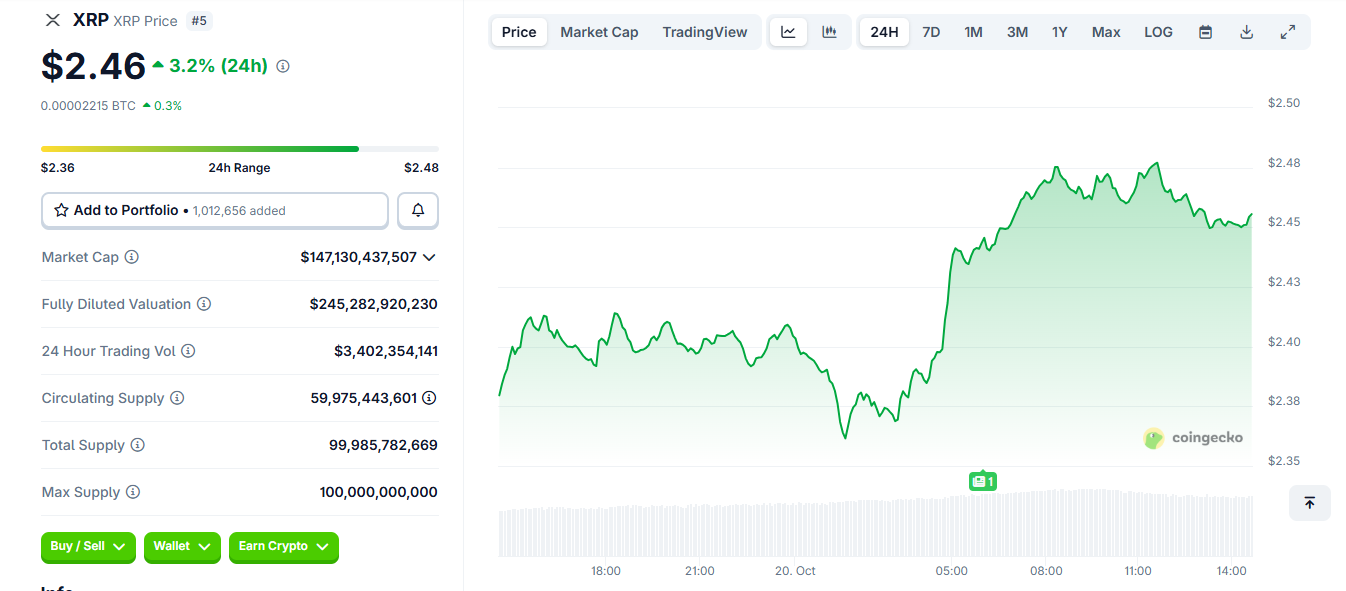This screenshot has width=1346, height=591.
Task: Click the scroll-to-top arrow button
Action: pyautogui.click(x=1309, y=503)
